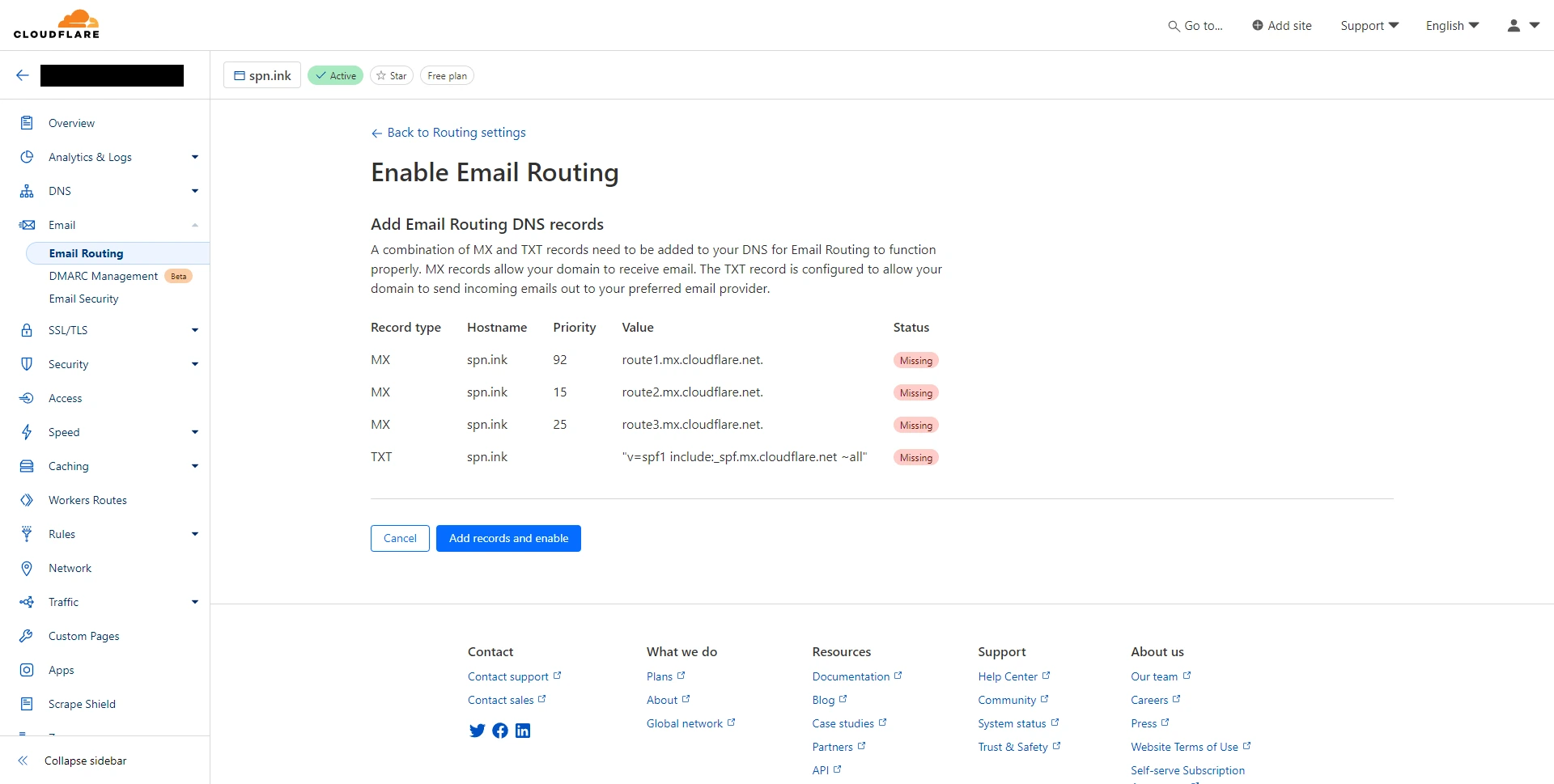Open the Support dropdown menu
Screen dimensions: 1554x784
[1369, 26]
